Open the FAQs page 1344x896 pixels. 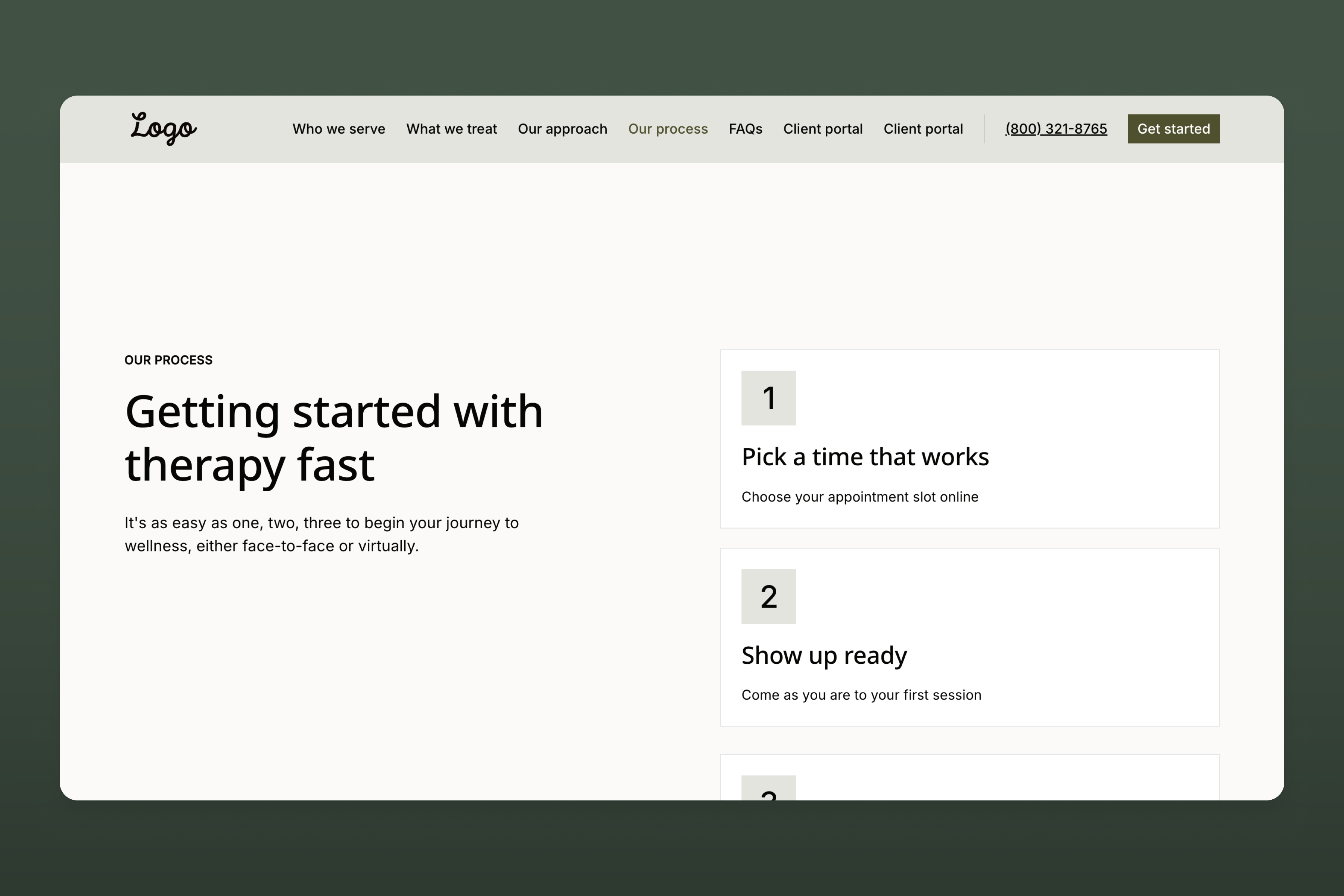point(745,129)
